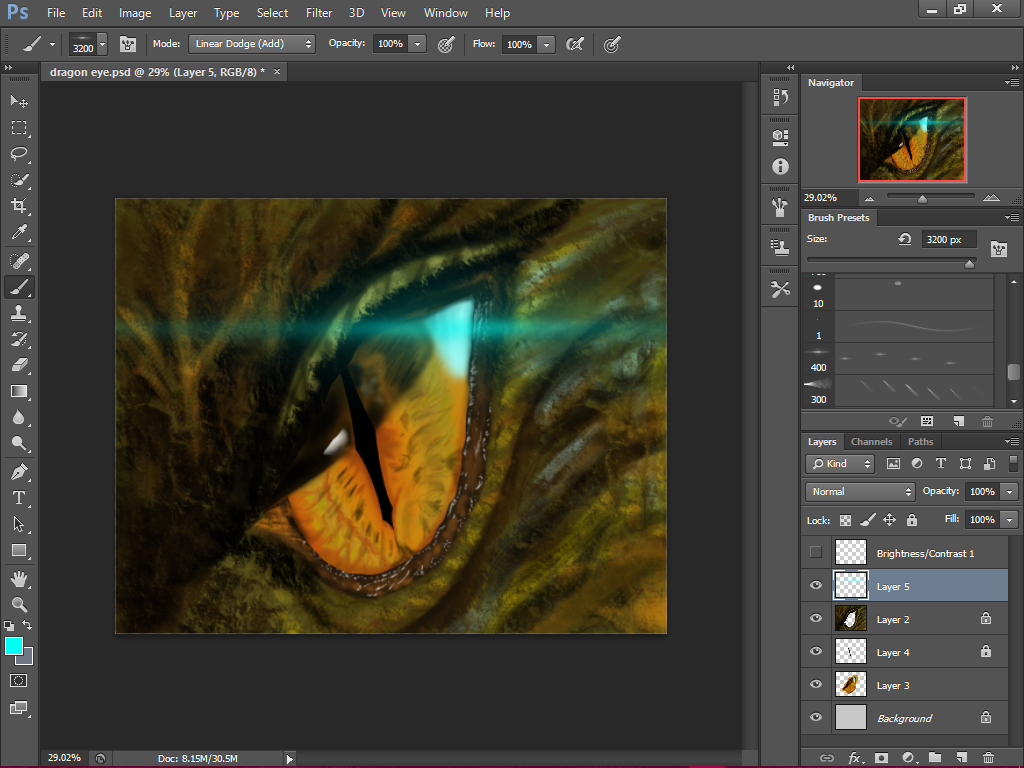Open the Filter menu

click(319, 13)
